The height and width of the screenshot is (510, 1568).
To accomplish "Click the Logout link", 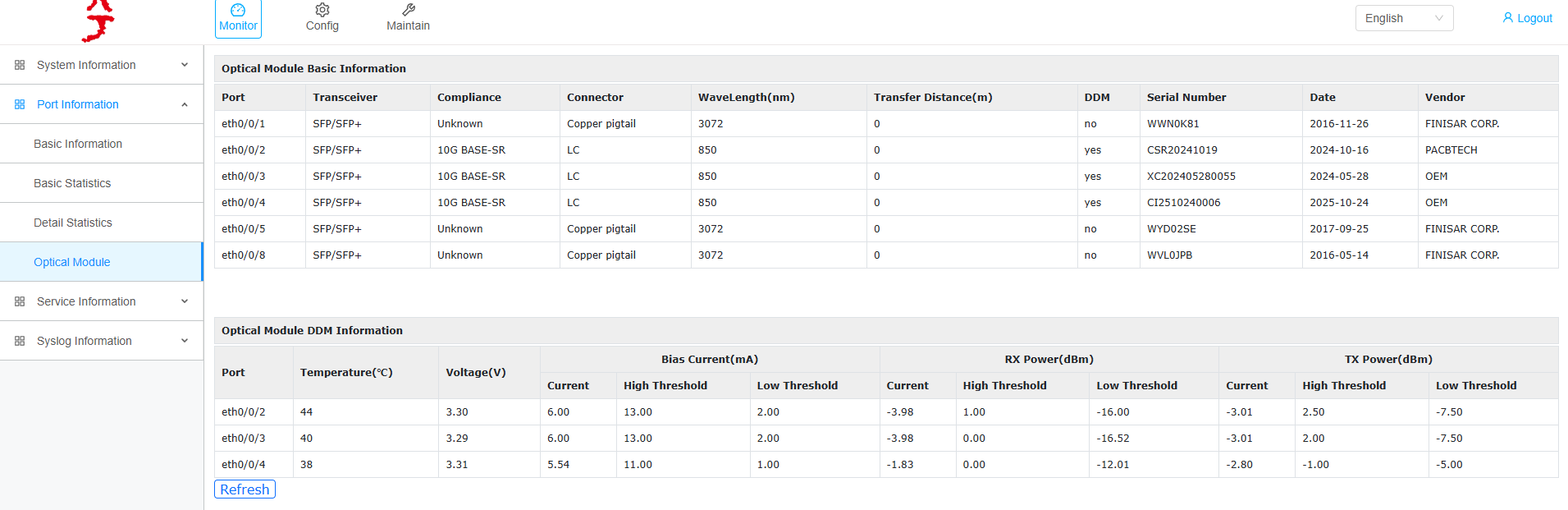I will pos(1534,18).
